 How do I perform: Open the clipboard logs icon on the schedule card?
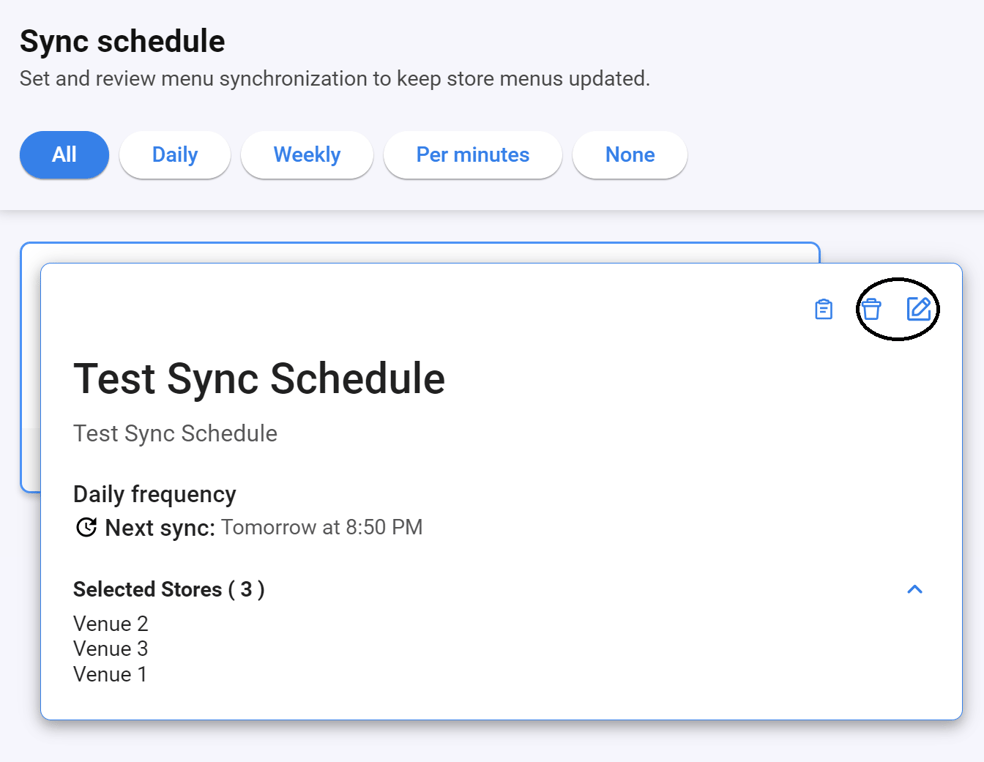click(x=823, y=309)
